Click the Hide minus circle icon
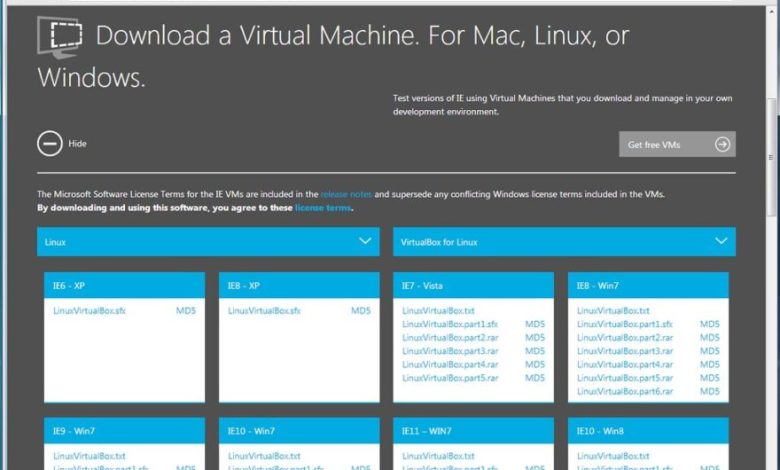780x470 pixels. point(50,144)
